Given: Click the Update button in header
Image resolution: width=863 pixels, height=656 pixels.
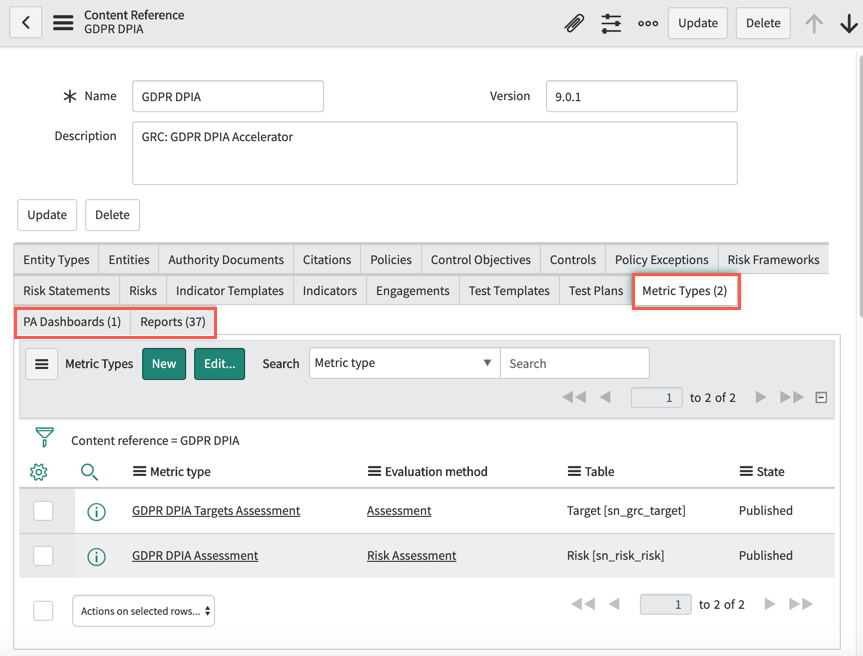Looking at the screenshot, I should (698, 23).
